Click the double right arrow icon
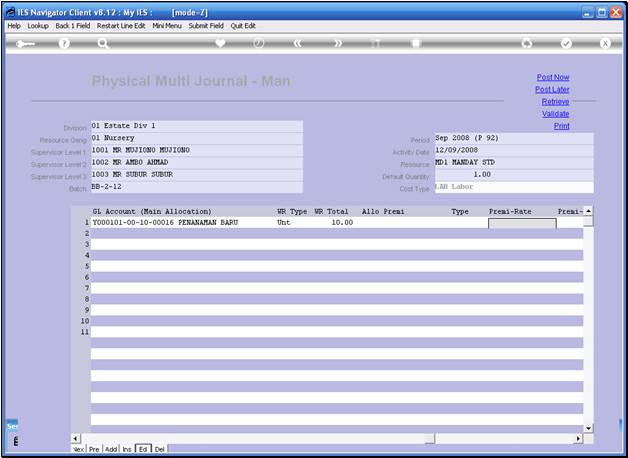 pos(338,44)
